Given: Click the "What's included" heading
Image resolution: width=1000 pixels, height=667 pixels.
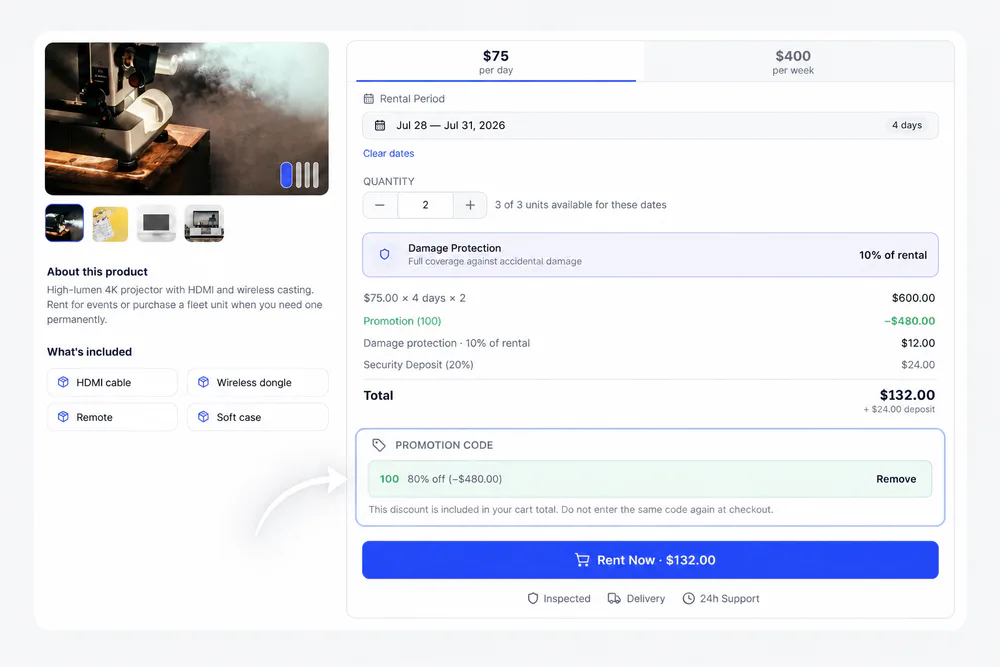Looking at the screenshot, I should [89, 352].
